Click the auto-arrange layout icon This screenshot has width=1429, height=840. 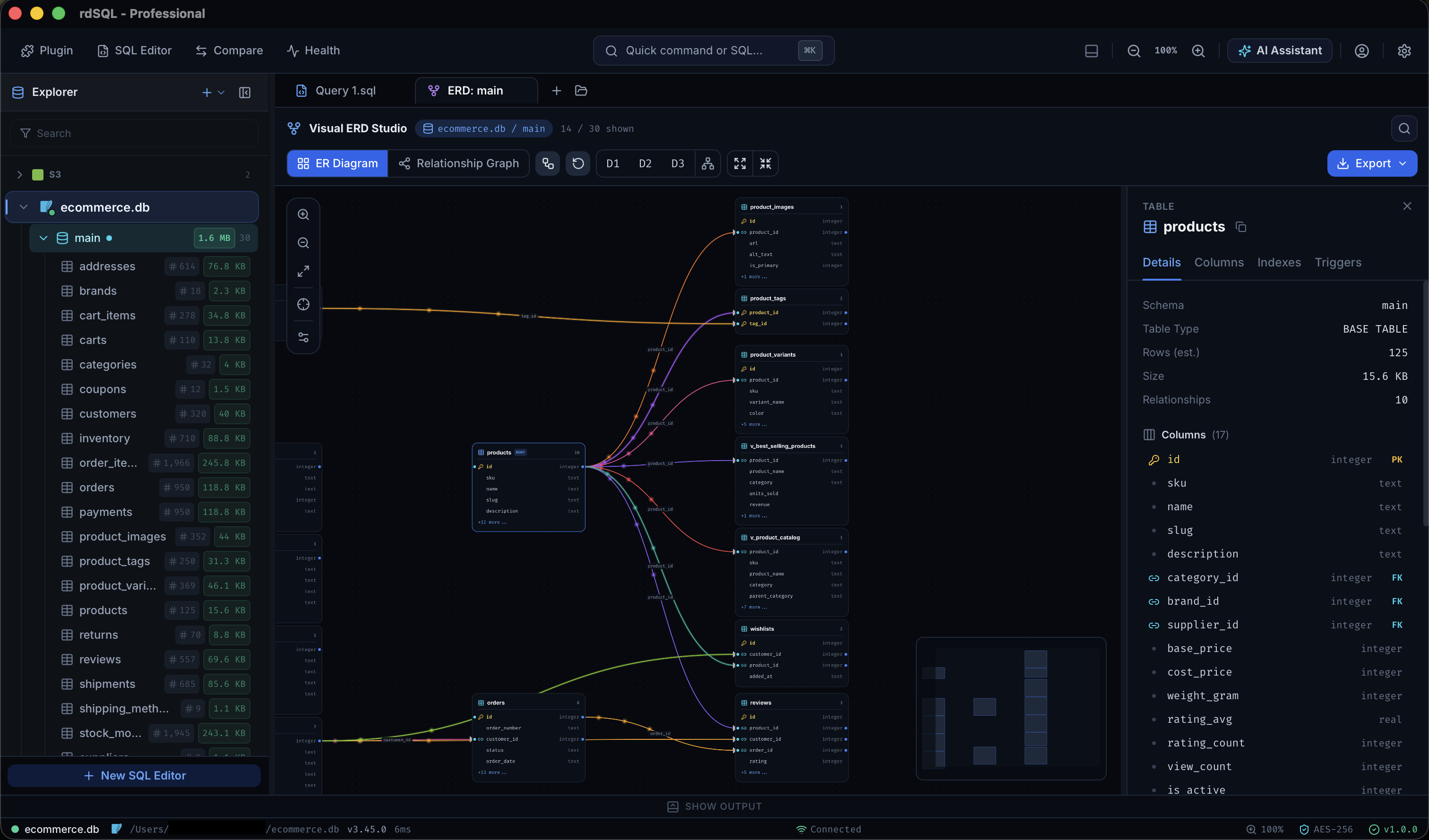tap(548, 163)
